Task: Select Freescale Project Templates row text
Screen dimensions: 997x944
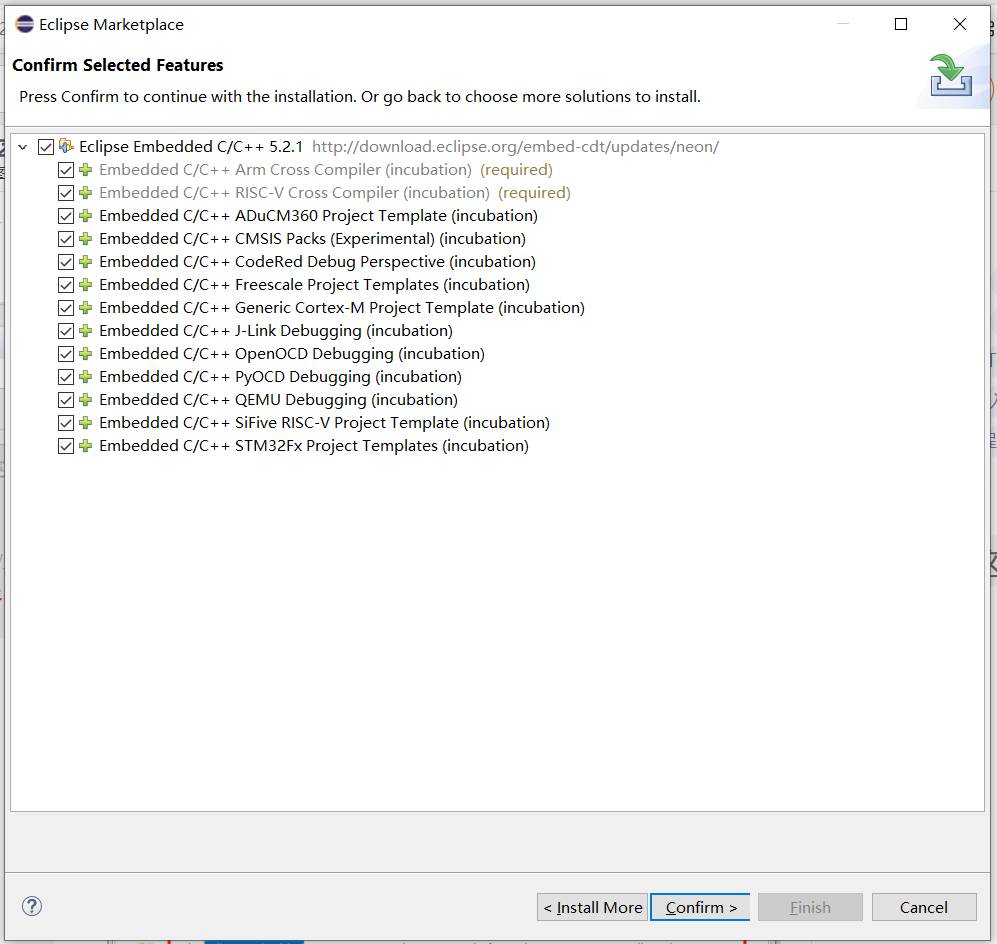Action: pyautogui.click(x=315, y=285)
